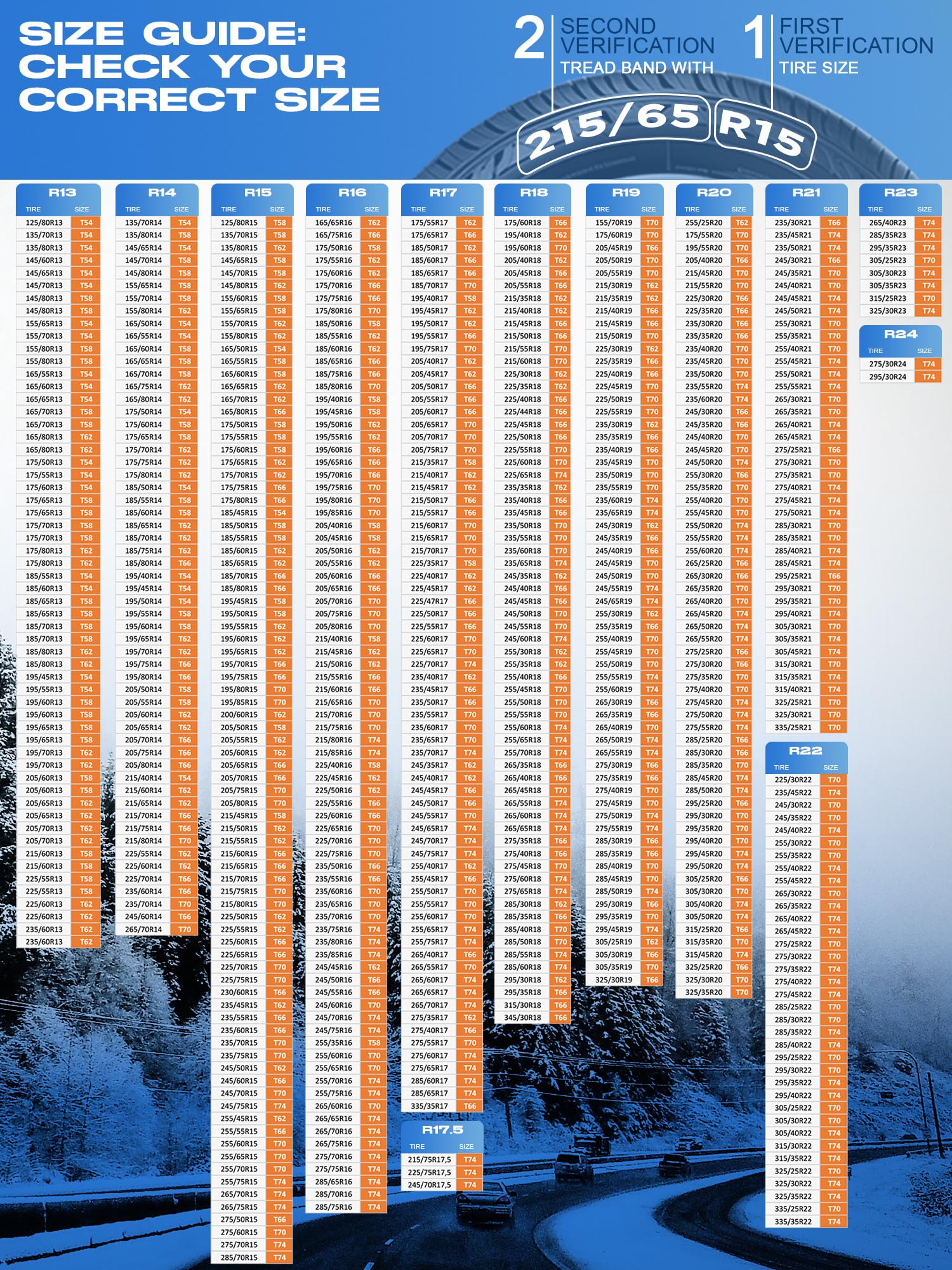Select the R17.5 table header
The image size is (952, 1270).
(x=442, y=1130)
